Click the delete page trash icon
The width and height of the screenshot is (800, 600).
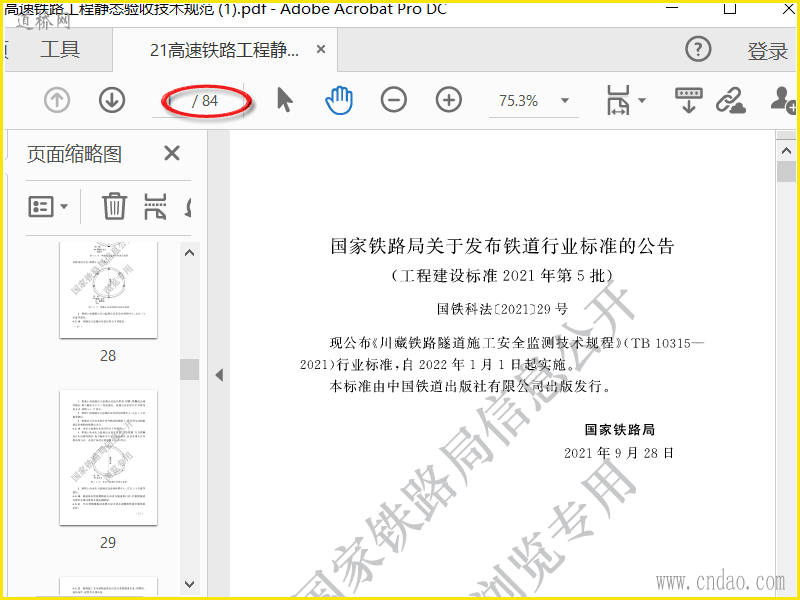click(114, 206)
